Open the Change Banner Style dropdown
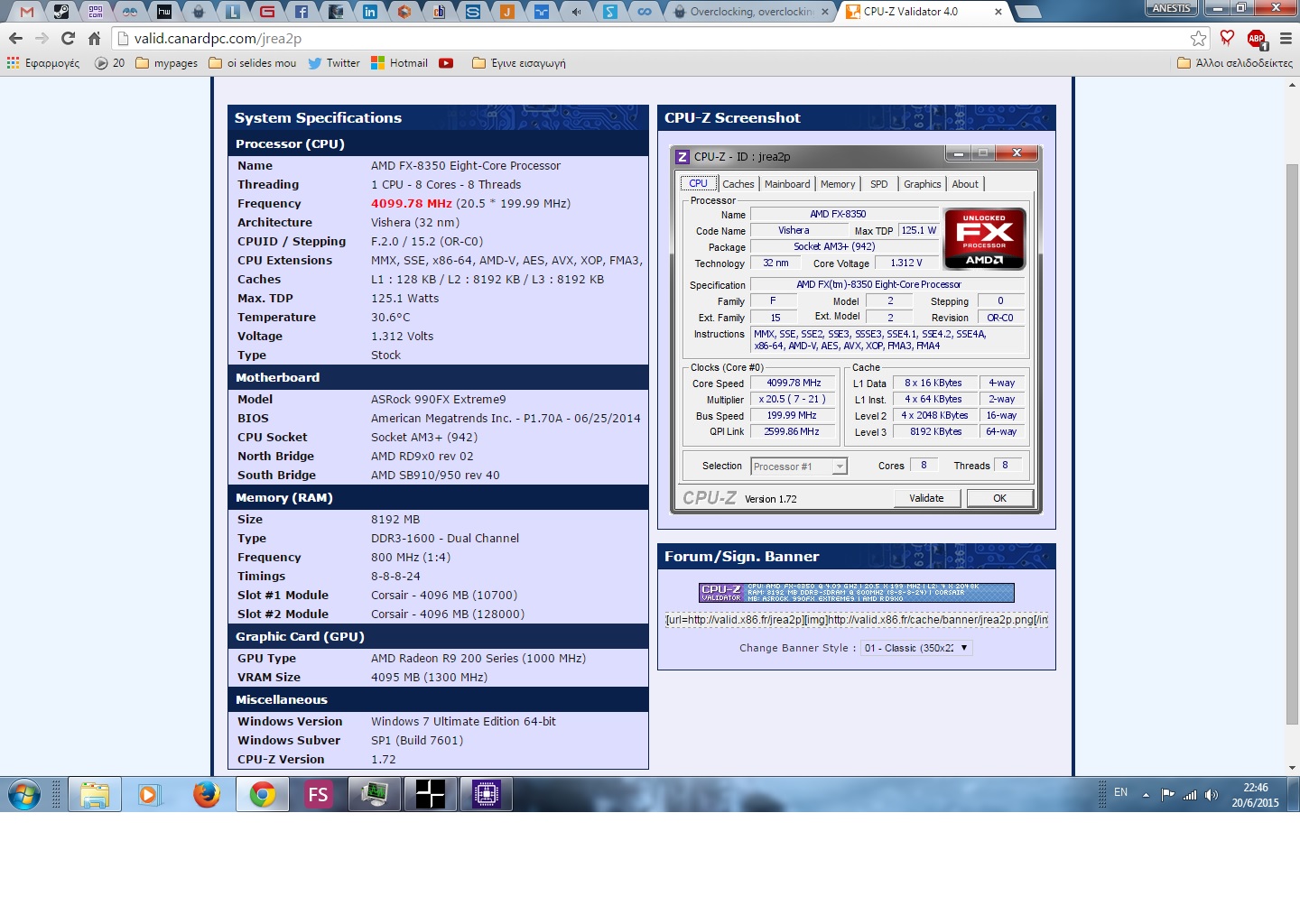This screenshot has height=924, width=1300. (x=916, y=648)
